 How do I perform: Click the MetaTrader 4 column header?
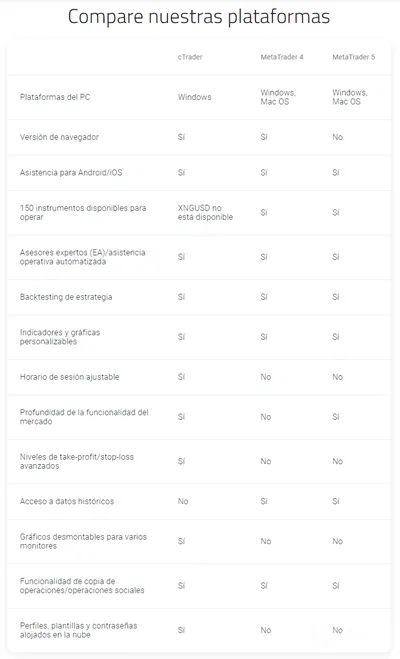point(282,57)
